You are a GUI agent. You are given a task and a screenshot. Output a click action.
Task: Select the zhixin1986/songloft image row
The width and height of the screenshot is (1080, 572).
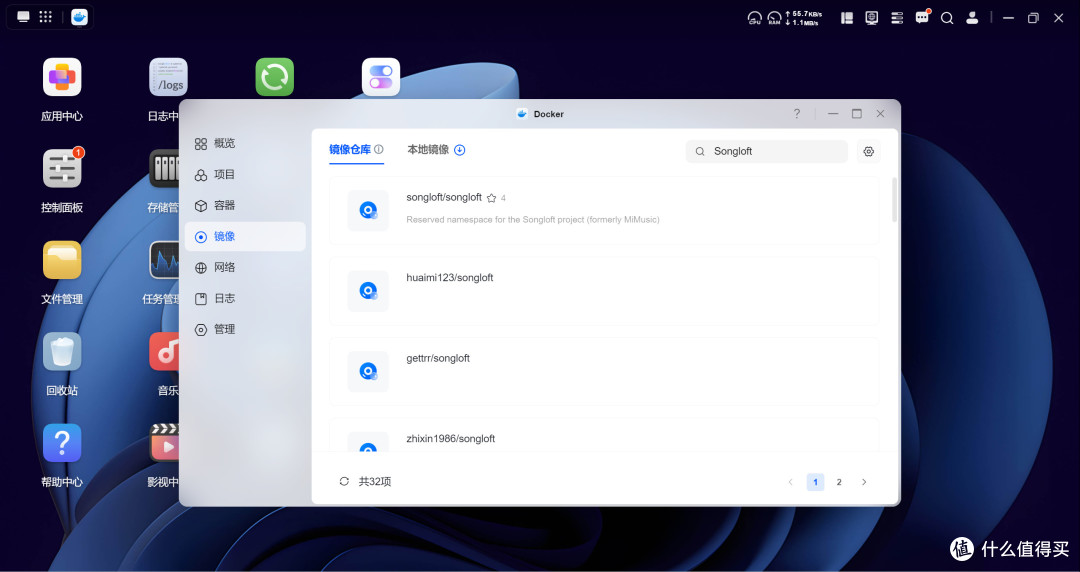coord(604,435)
